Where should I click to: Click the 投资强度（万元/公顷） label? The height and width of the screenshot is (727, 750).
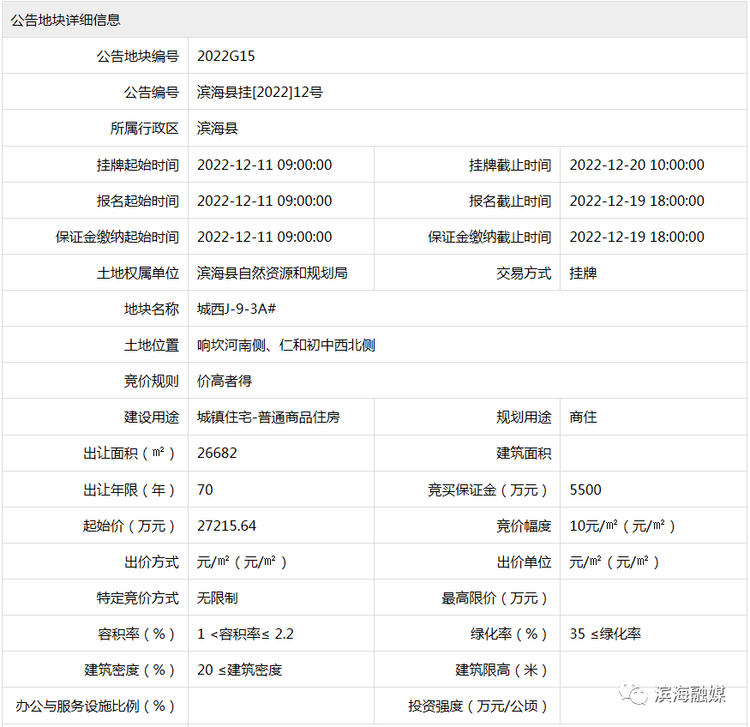pyautogui.click(x=478, y=706)
